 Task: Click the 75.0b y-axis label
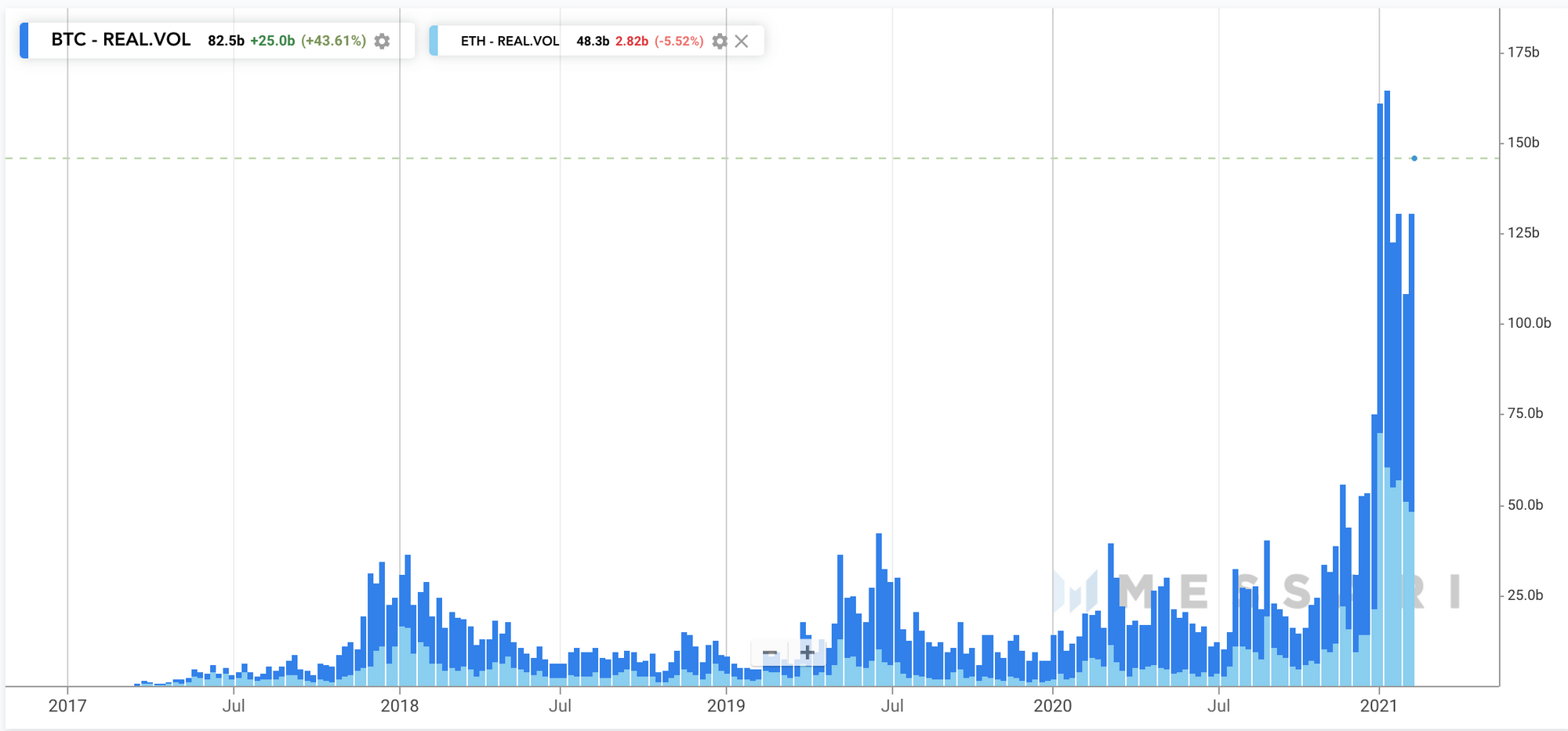click(x=1525, y=413)
